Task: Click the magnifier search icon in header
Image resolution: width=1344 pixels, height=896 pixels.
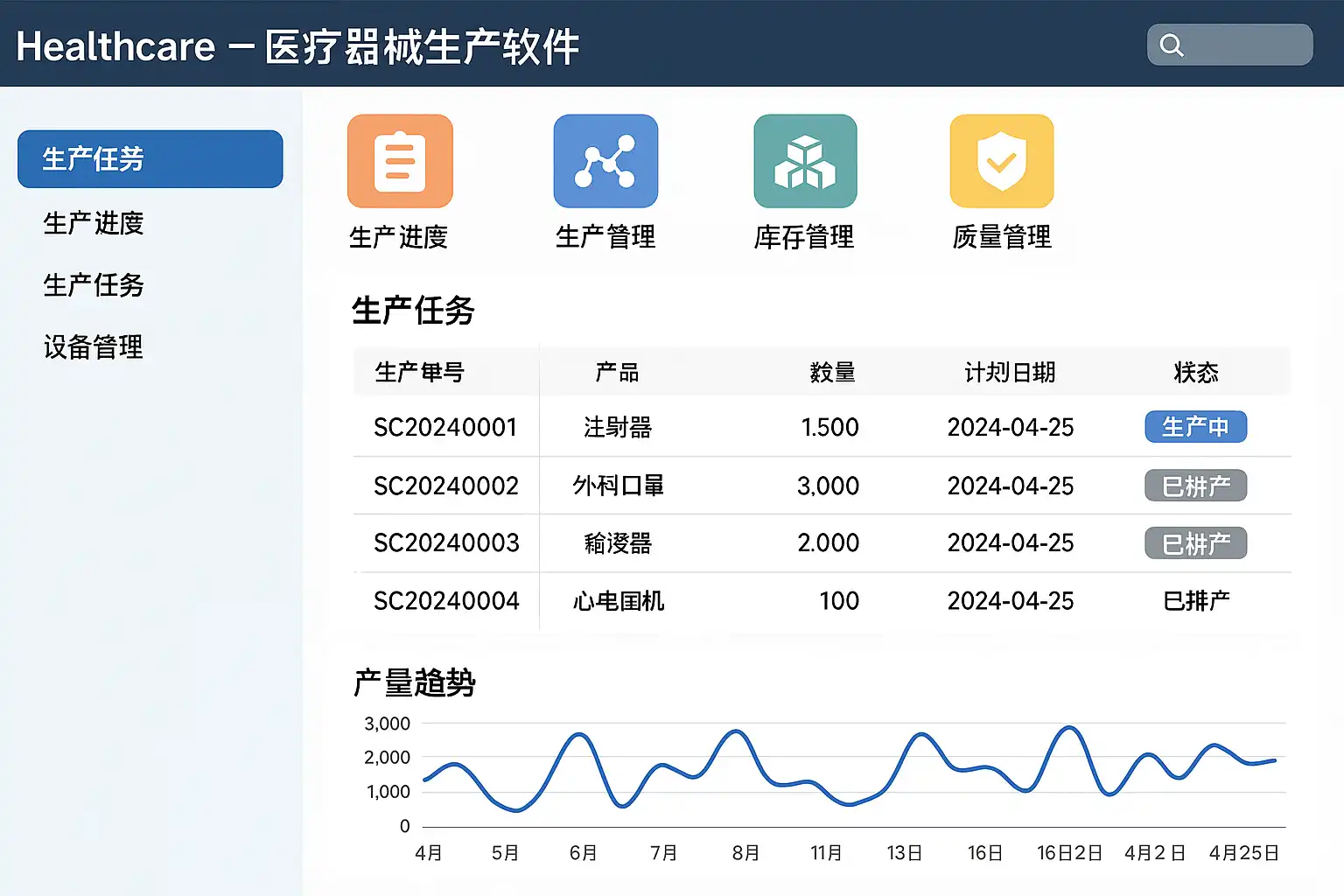Action: pyautogui.click(x=1172, y=45)
